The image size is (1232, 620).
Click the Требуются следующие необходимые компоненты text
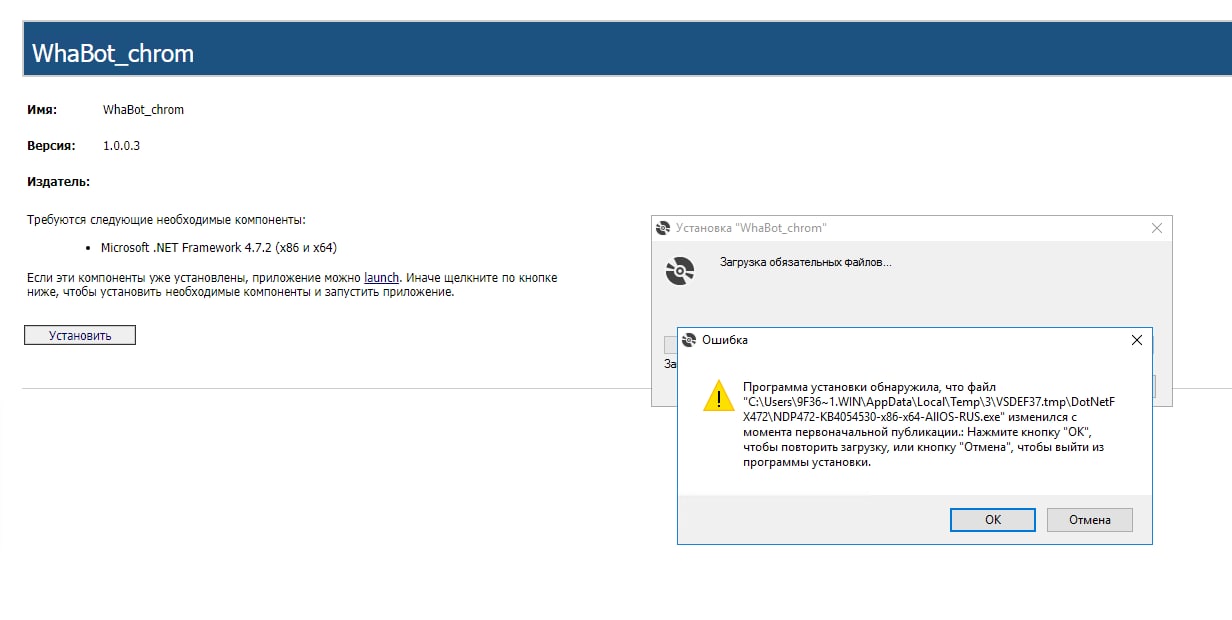coord(166,219)
